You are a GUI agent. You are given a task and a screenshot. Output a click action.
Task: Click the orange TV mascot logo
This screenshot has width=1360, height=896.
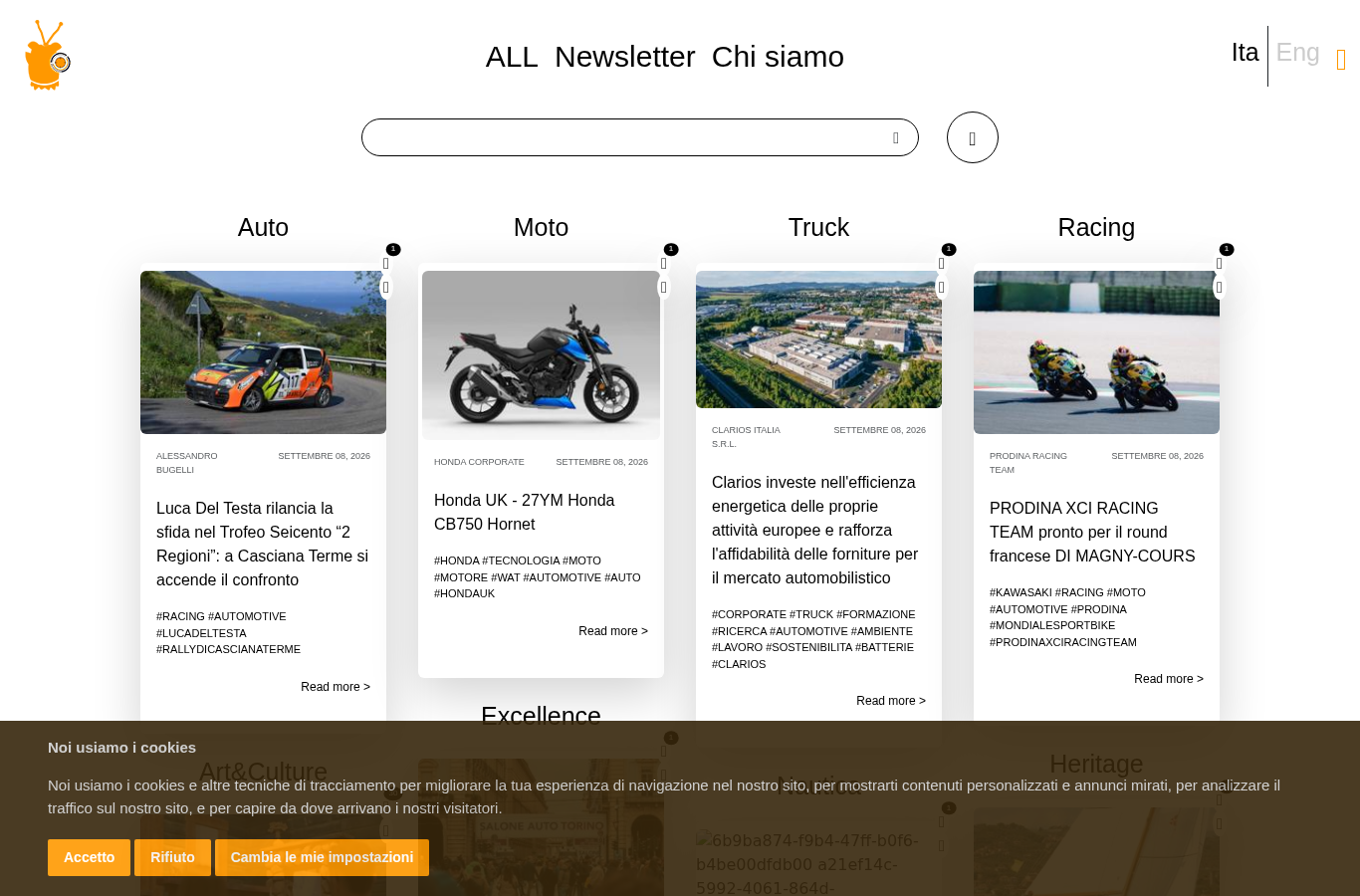(x=48, y=56)
